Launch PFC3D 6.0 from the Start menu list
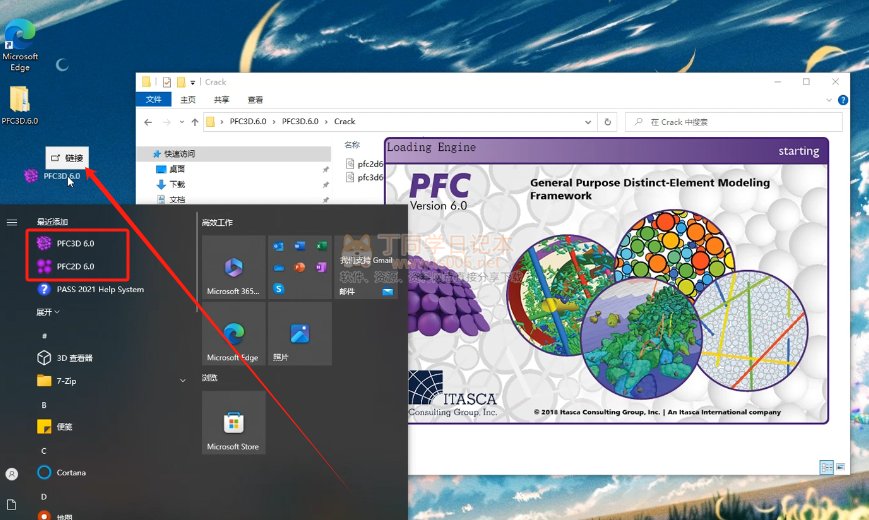 (x=75, y=243)
